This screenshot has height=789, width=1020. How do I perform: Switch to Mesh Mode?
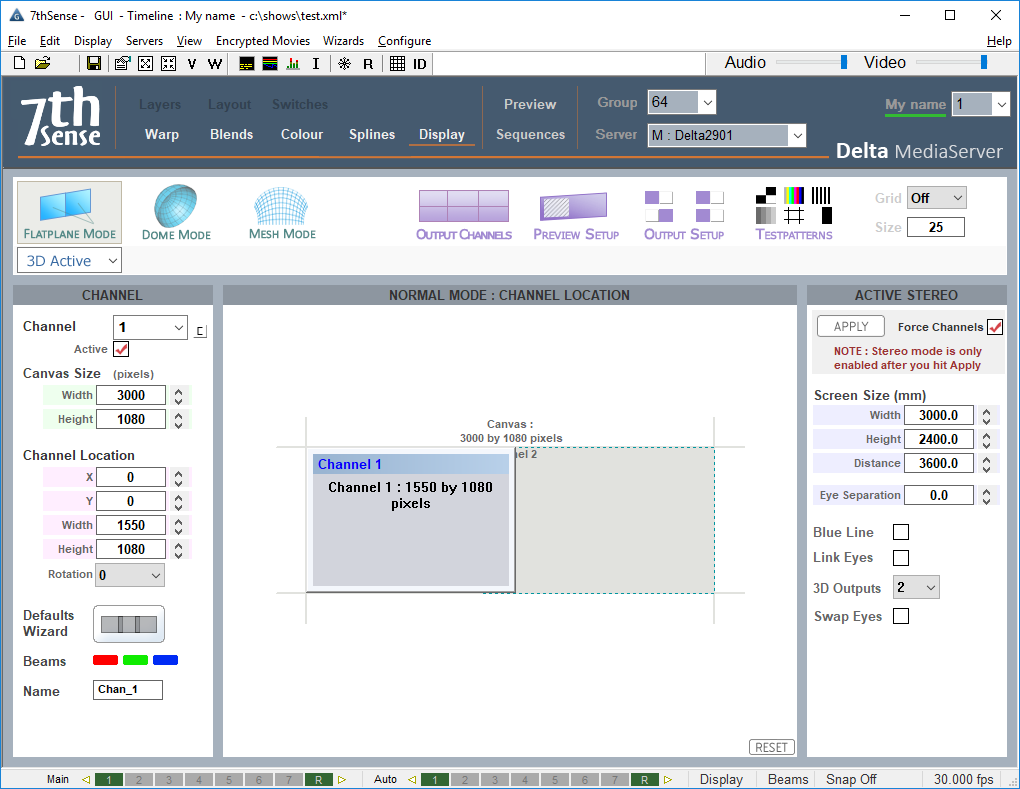coord(282,213)
